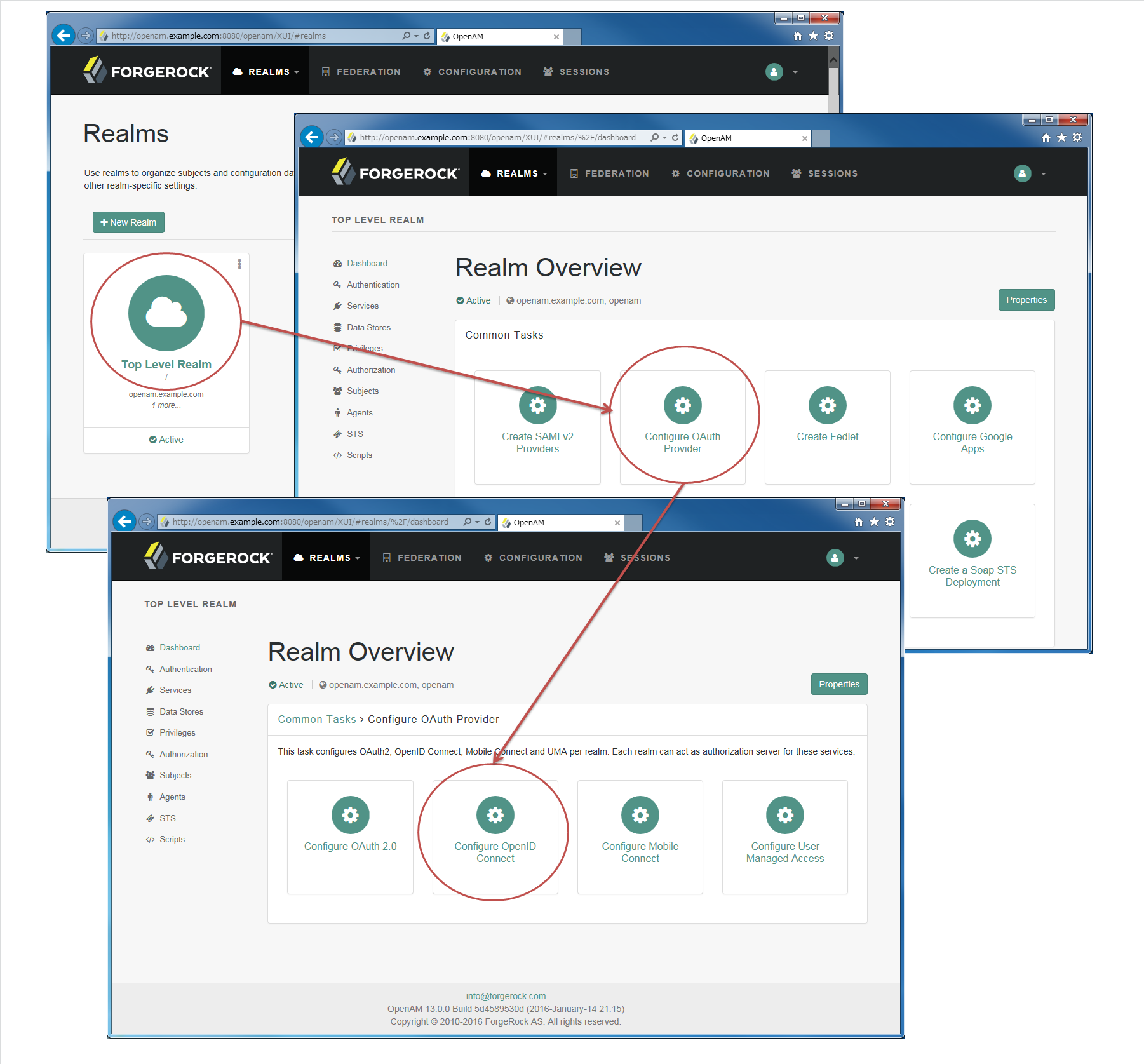Open FEDERATION menu in the rearmost window

(x=361, y=72)
